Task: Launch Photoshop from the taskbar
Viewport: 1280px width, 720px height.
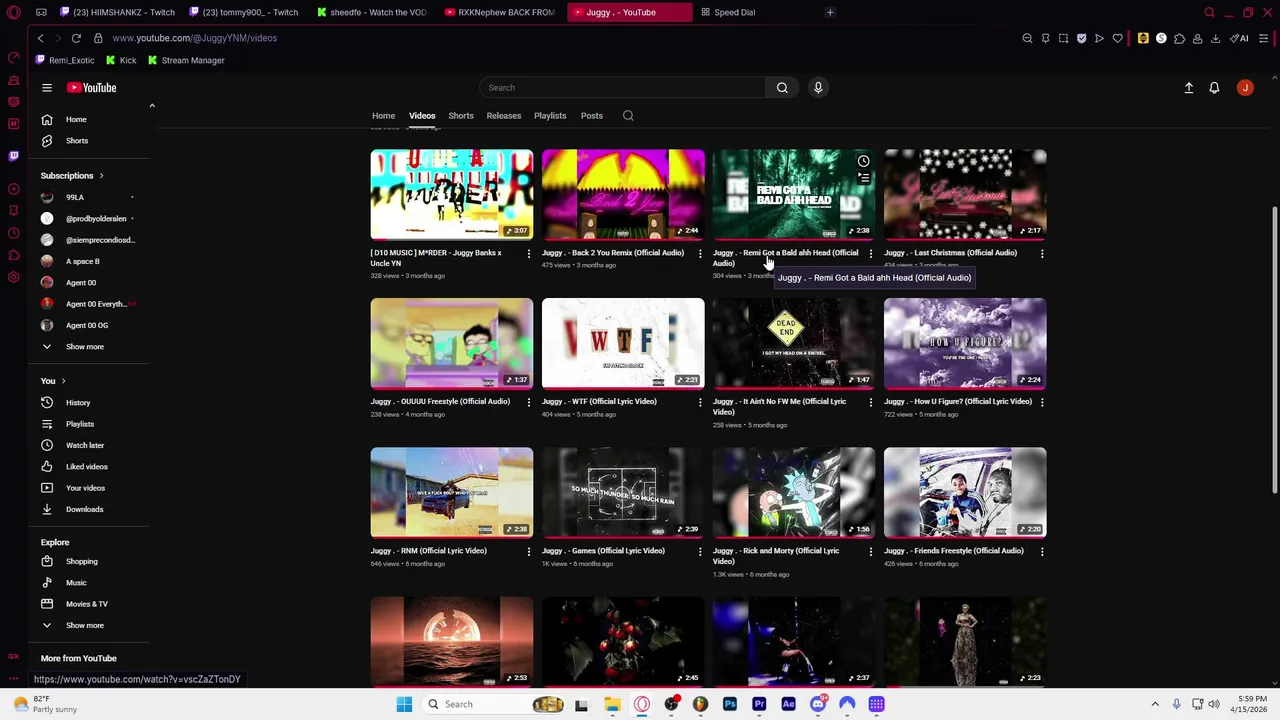Action: coord(730,704)
